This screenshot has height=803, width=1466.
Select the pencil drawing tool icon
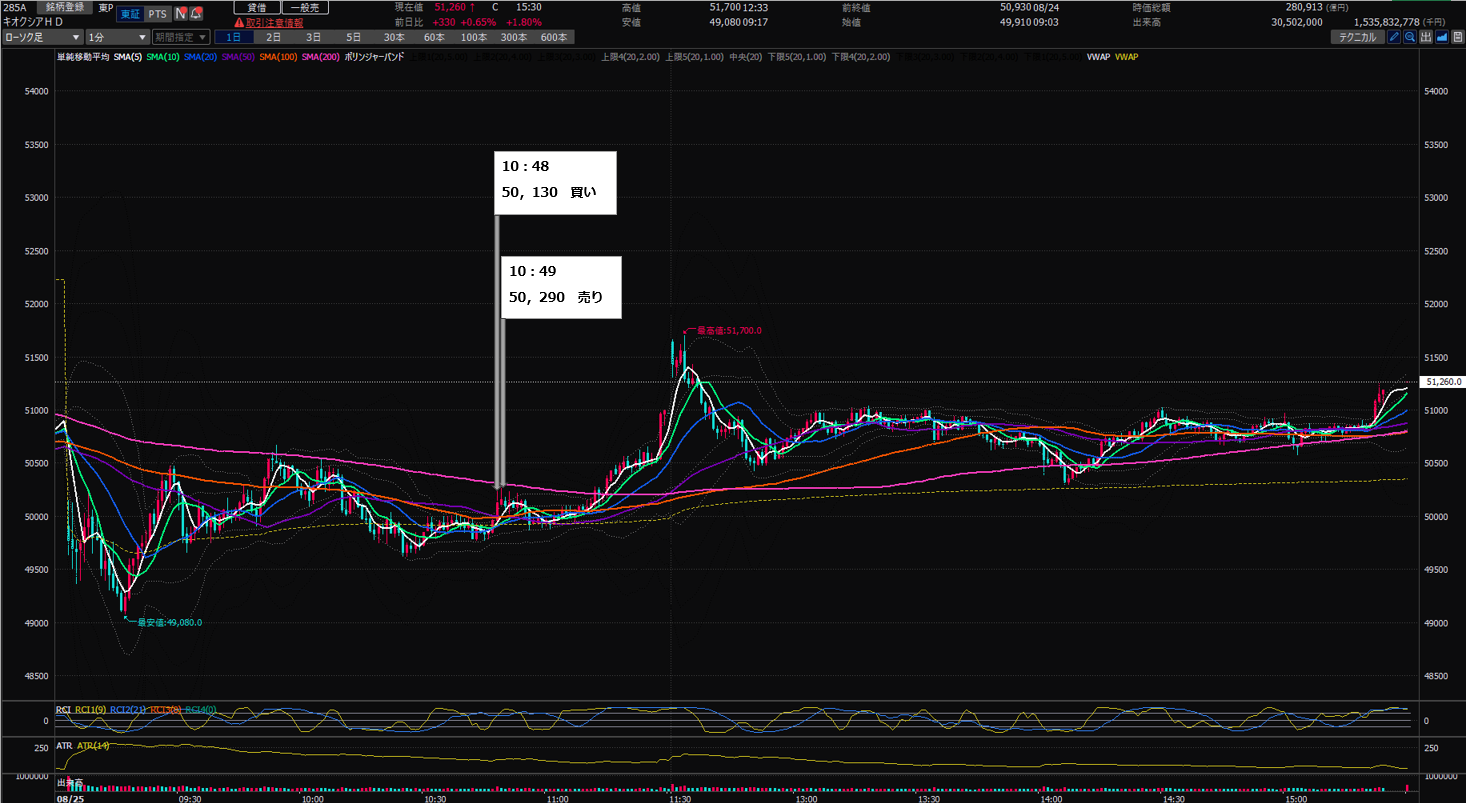click(1394, 37)
